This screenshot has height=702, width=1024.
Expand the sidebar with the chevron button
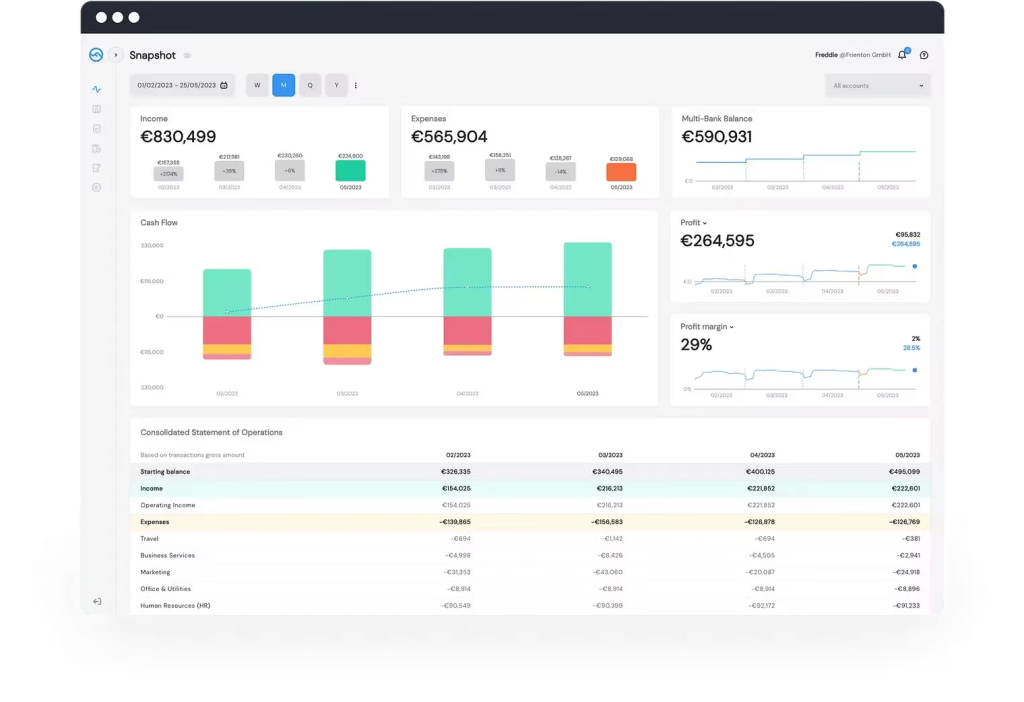116,55
